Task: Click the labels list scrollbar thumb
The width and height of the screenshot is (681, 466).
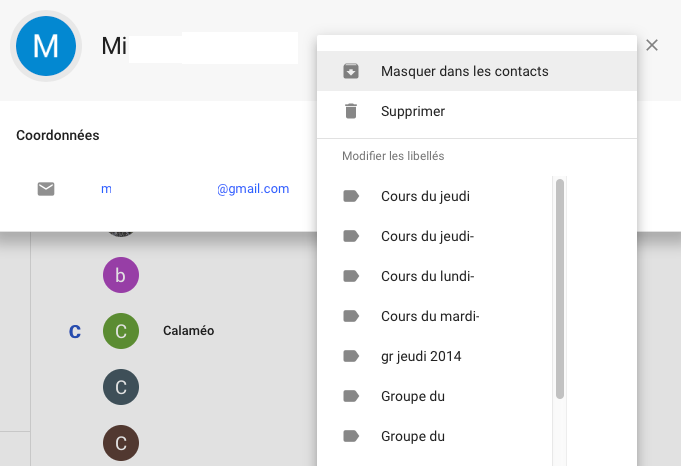Action: coord(560,289)
